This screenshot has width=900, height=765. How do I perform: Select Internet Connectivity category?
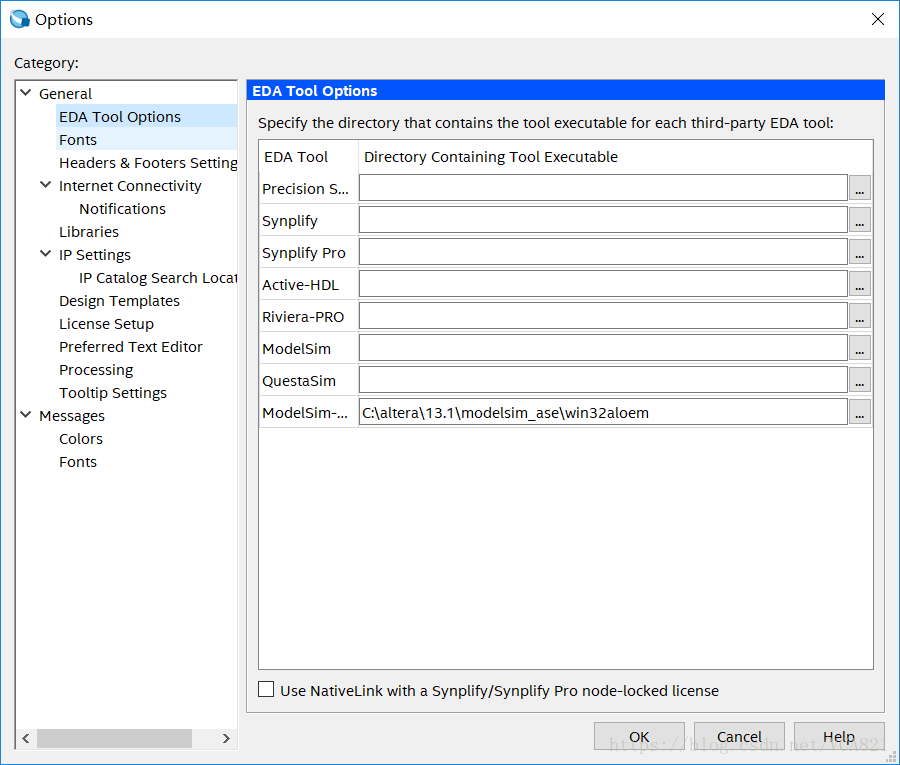pyautogui.click(x=130, y=186)
